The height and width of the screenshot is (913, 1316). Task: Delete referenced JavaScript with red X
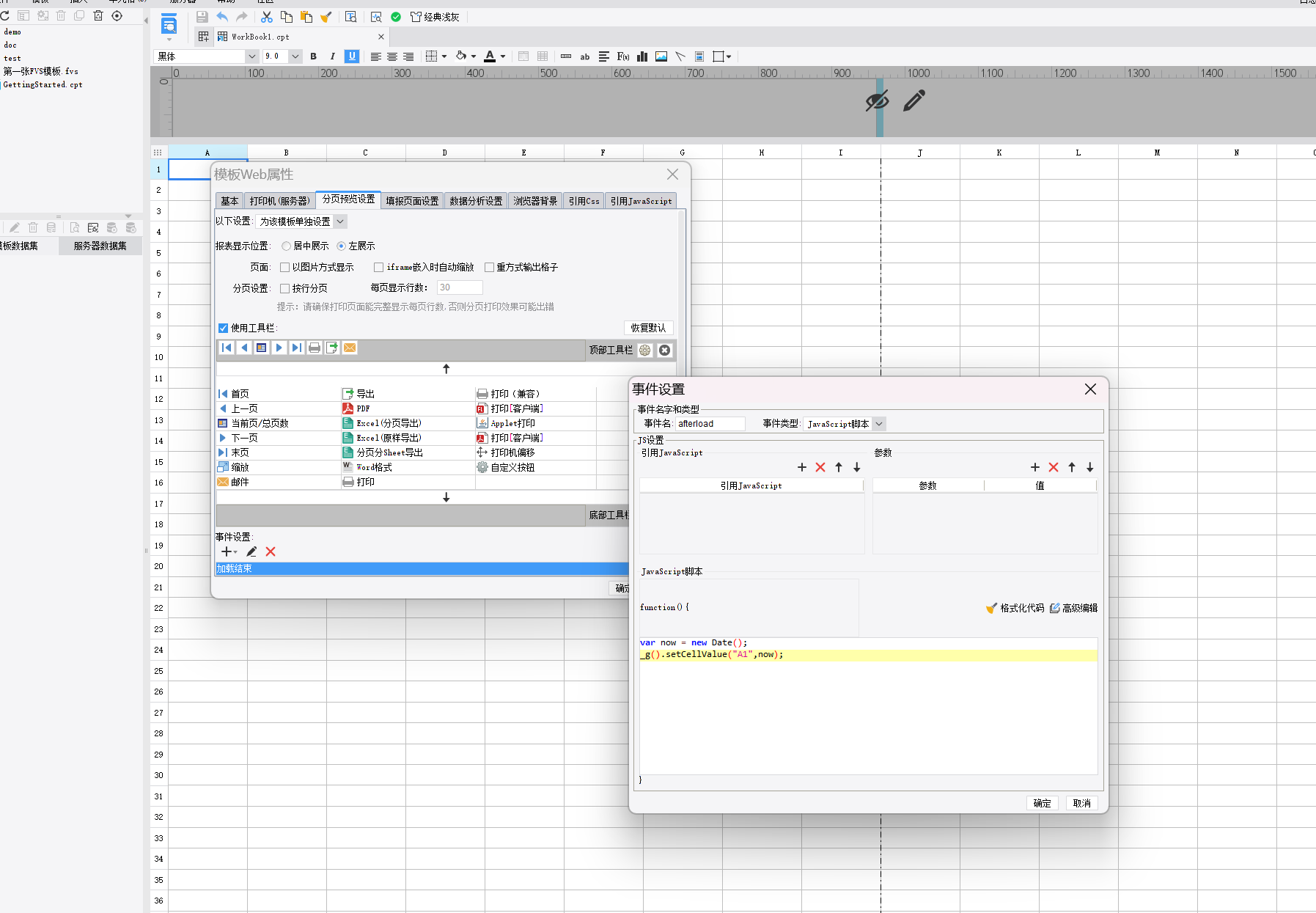tap(820, 467)
